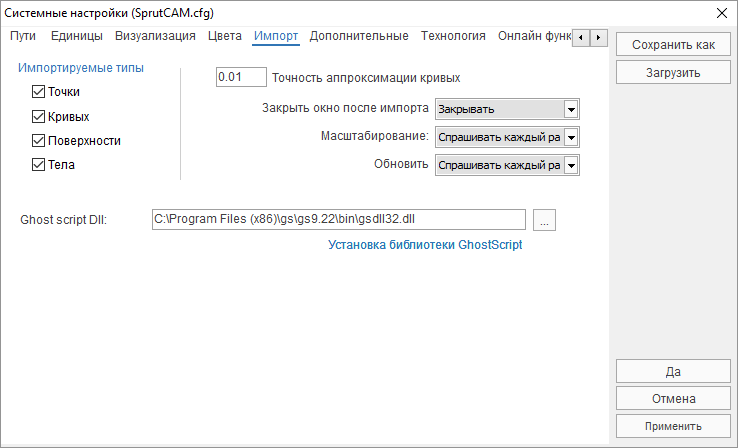The width and height of the screenshot is (738, 448).
Task: Toggle the Кривых checkbox
Action: (39, 116)
